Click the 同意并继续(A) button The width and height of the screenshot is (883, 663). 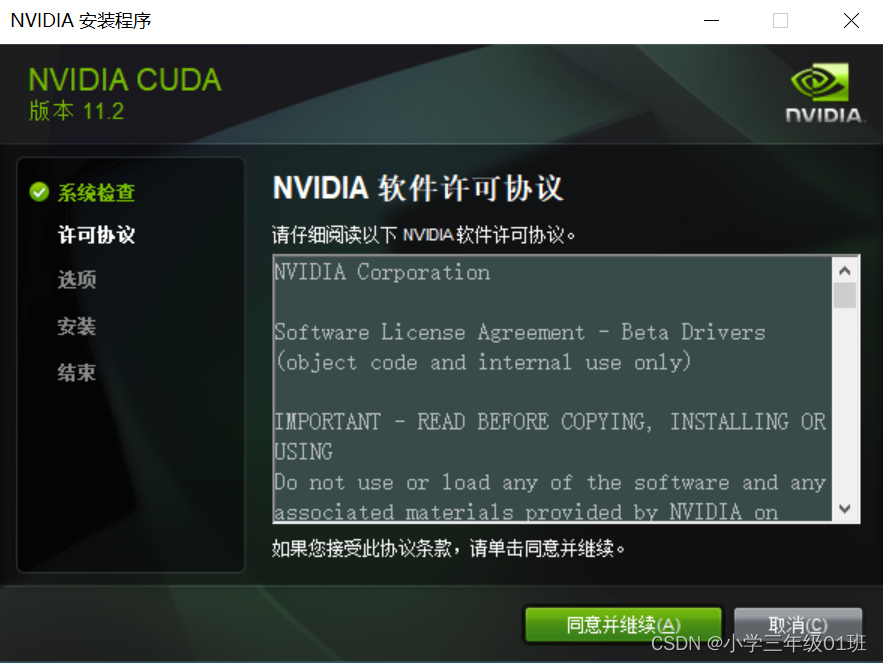[622, 623]
